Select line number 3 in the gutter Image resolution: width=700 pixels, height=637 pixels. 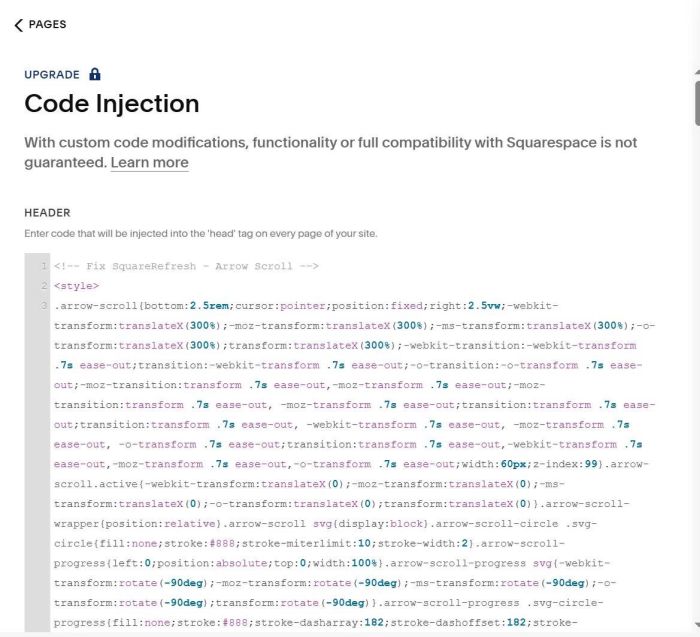44,305
